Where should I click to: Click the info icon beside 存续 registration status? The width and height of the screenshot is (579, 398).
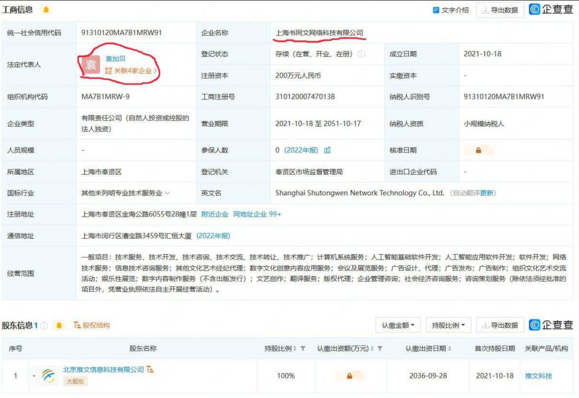pyautogui.click(x=362, y=54)
